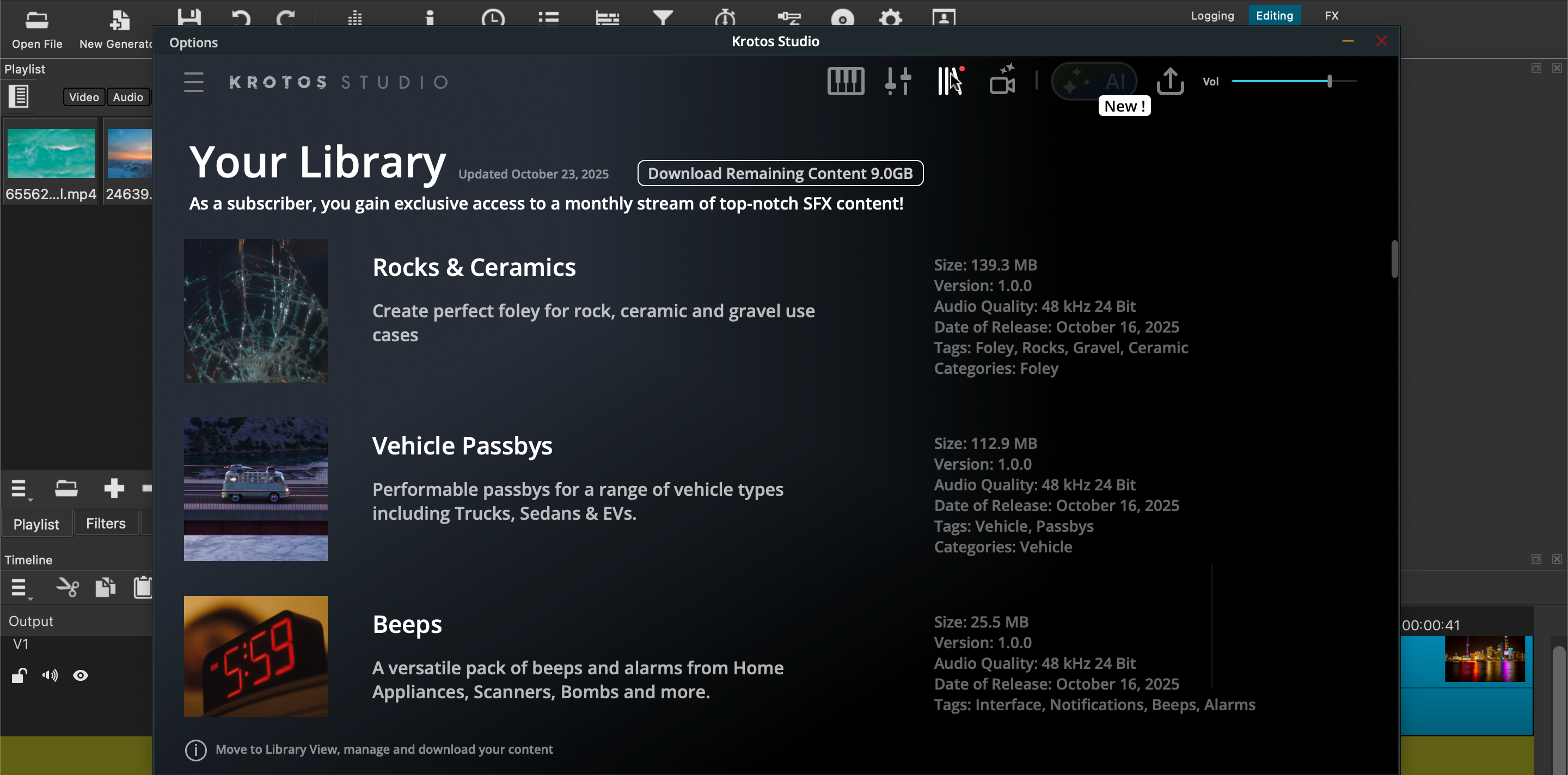The image size is (1568, 775).
Task: Mute the V1 track speaker icon
Action: tap(50, 676)
